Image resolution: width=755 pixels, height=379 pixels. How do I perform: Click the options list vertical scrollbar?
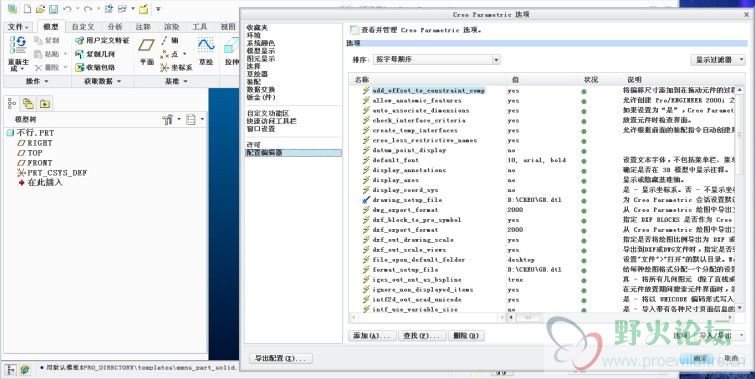pos(740,198)
